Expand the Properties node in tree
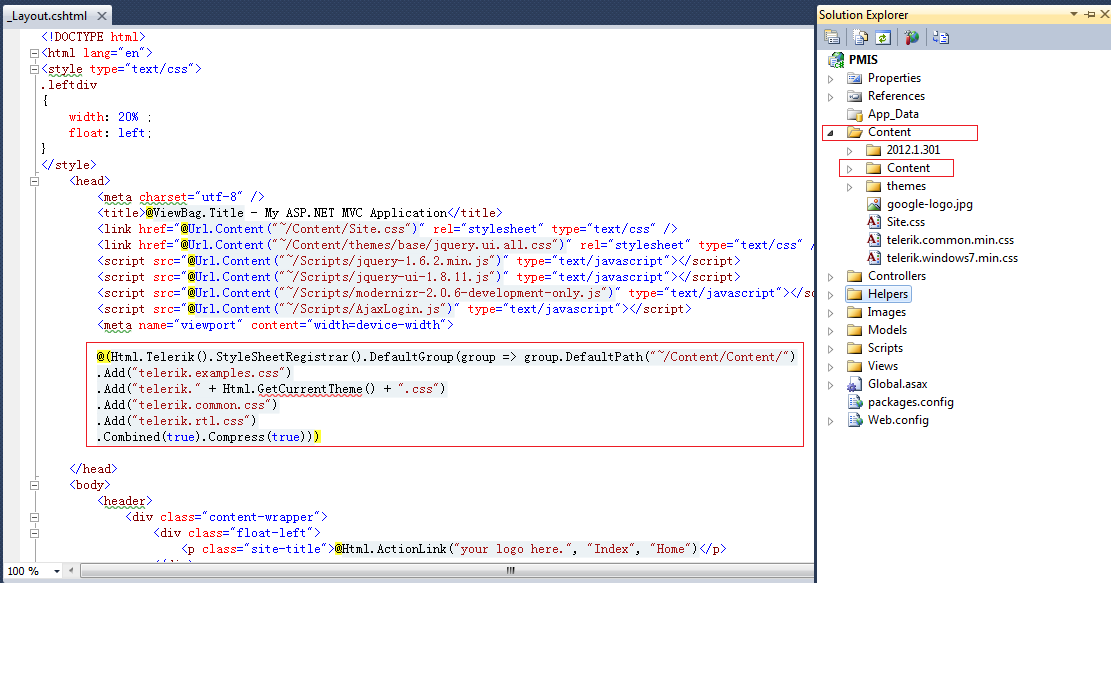The image size is (1111, 683). pos(830,79)
